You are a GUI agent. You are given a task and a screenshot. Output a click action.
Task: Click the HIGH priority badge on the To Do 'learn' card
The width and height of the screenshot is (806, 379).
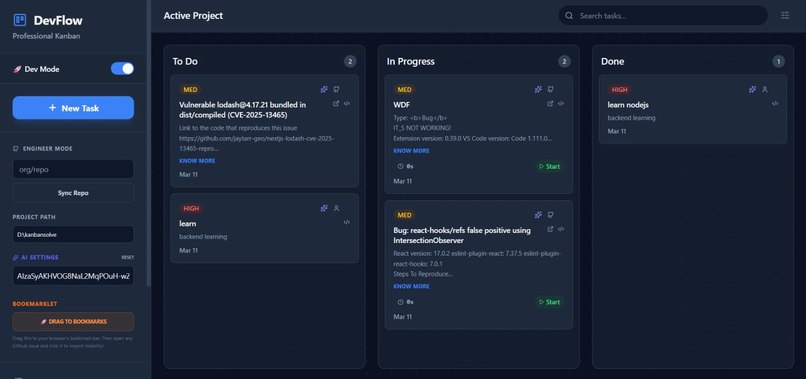coord(191,208)
